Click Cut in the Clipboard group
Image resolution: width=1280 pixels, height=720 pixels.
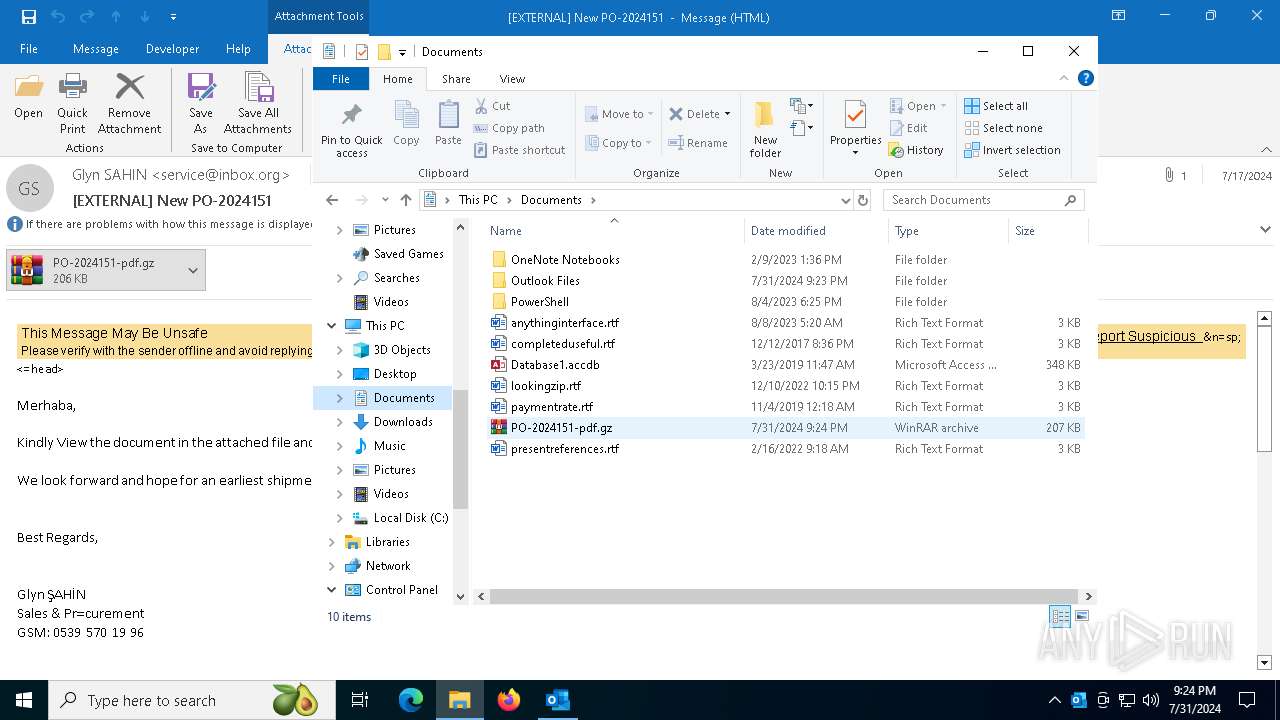(492, 106)
